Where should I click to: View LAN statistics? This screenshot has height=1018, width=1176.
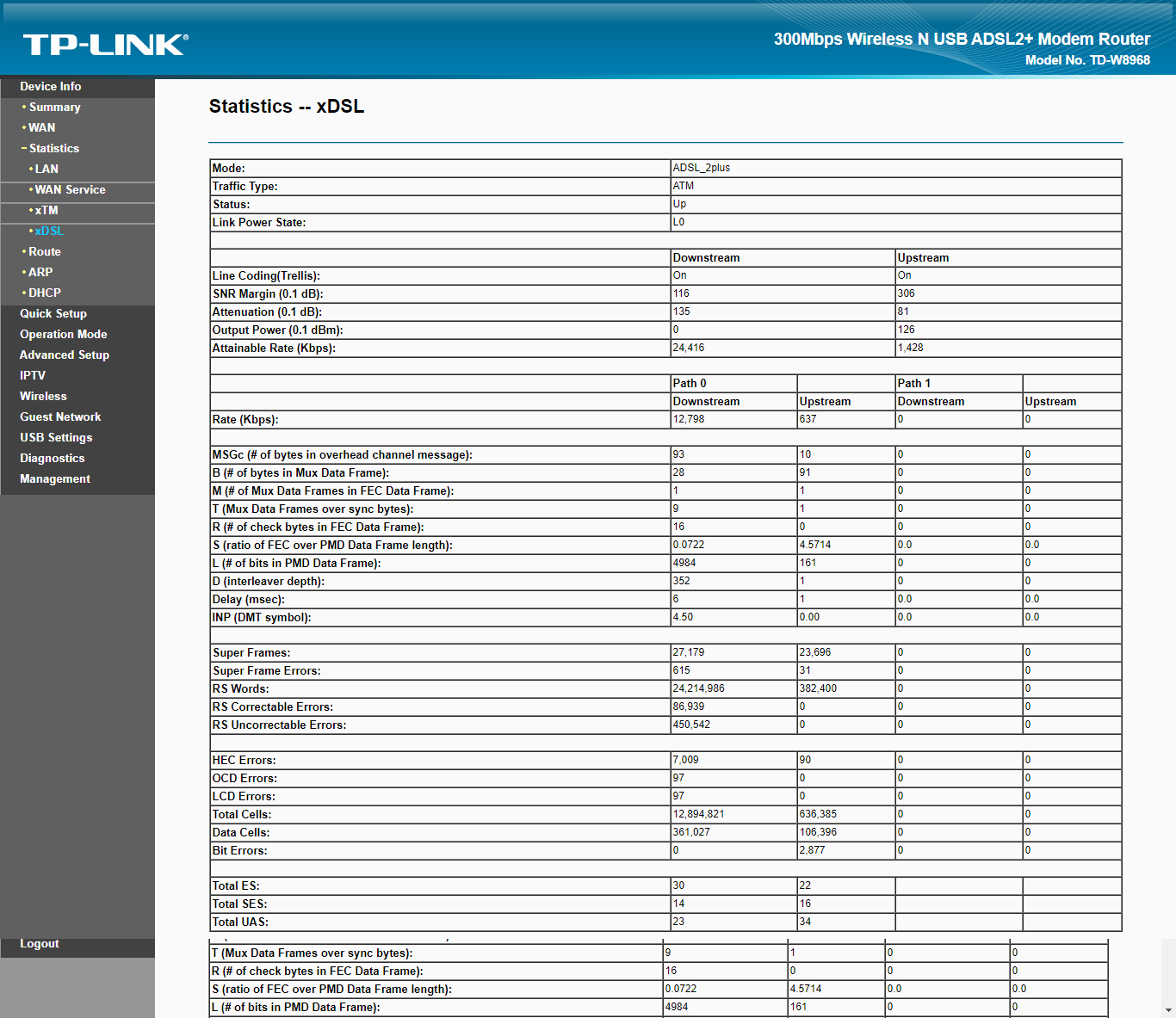click(x=46, y=170)
